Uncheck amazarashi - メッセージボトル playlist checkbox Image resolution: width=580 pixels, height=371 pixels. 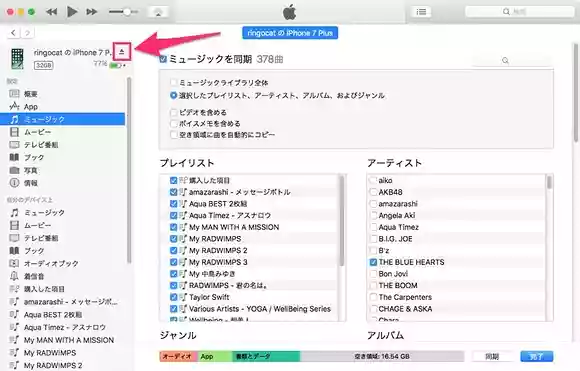pos(173,192)
